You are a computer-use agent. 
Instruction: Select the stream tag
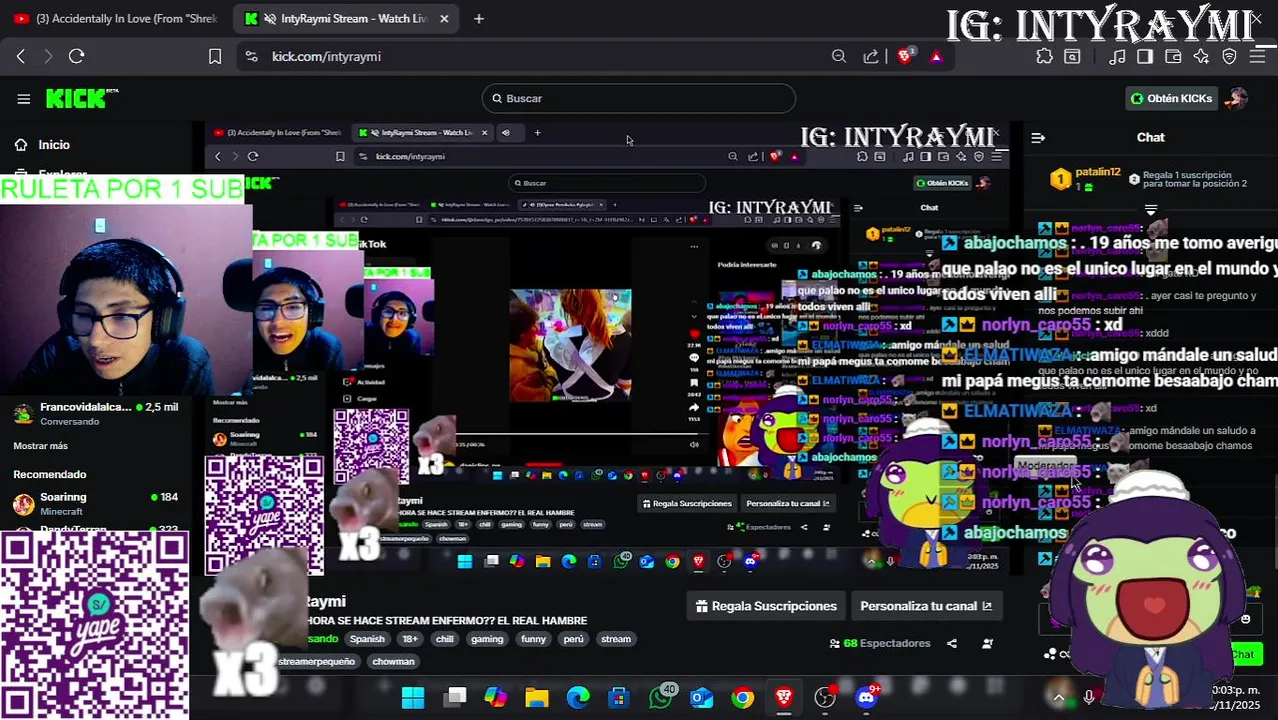(x=616, y=639)
